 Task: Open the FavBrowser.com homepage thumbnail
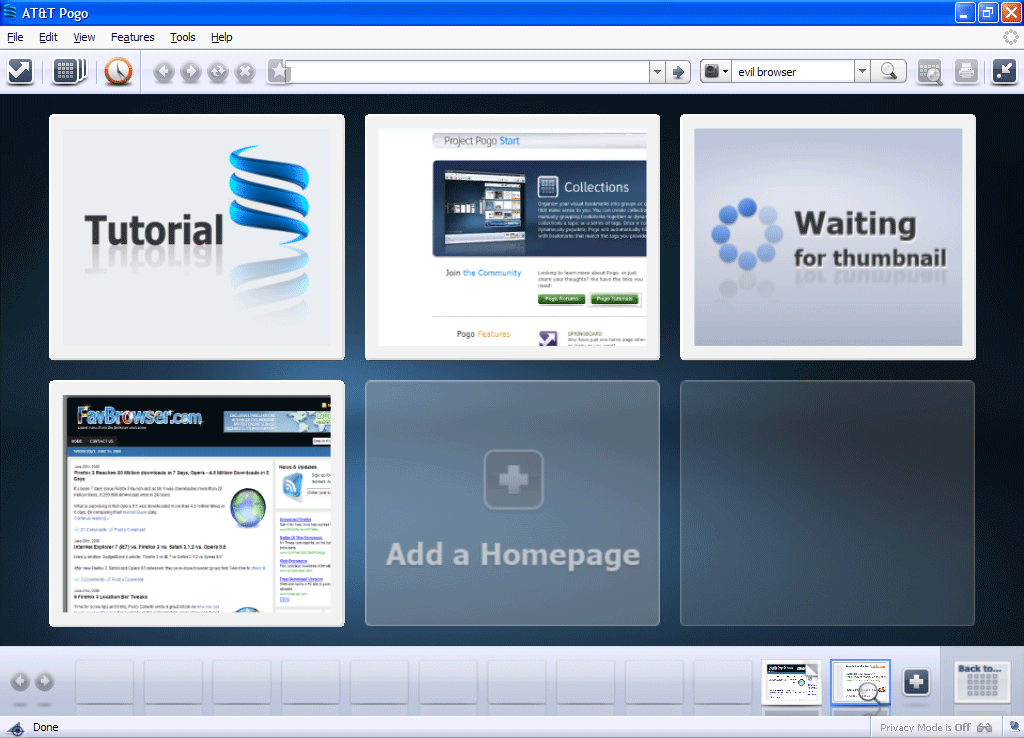point(197,503)
